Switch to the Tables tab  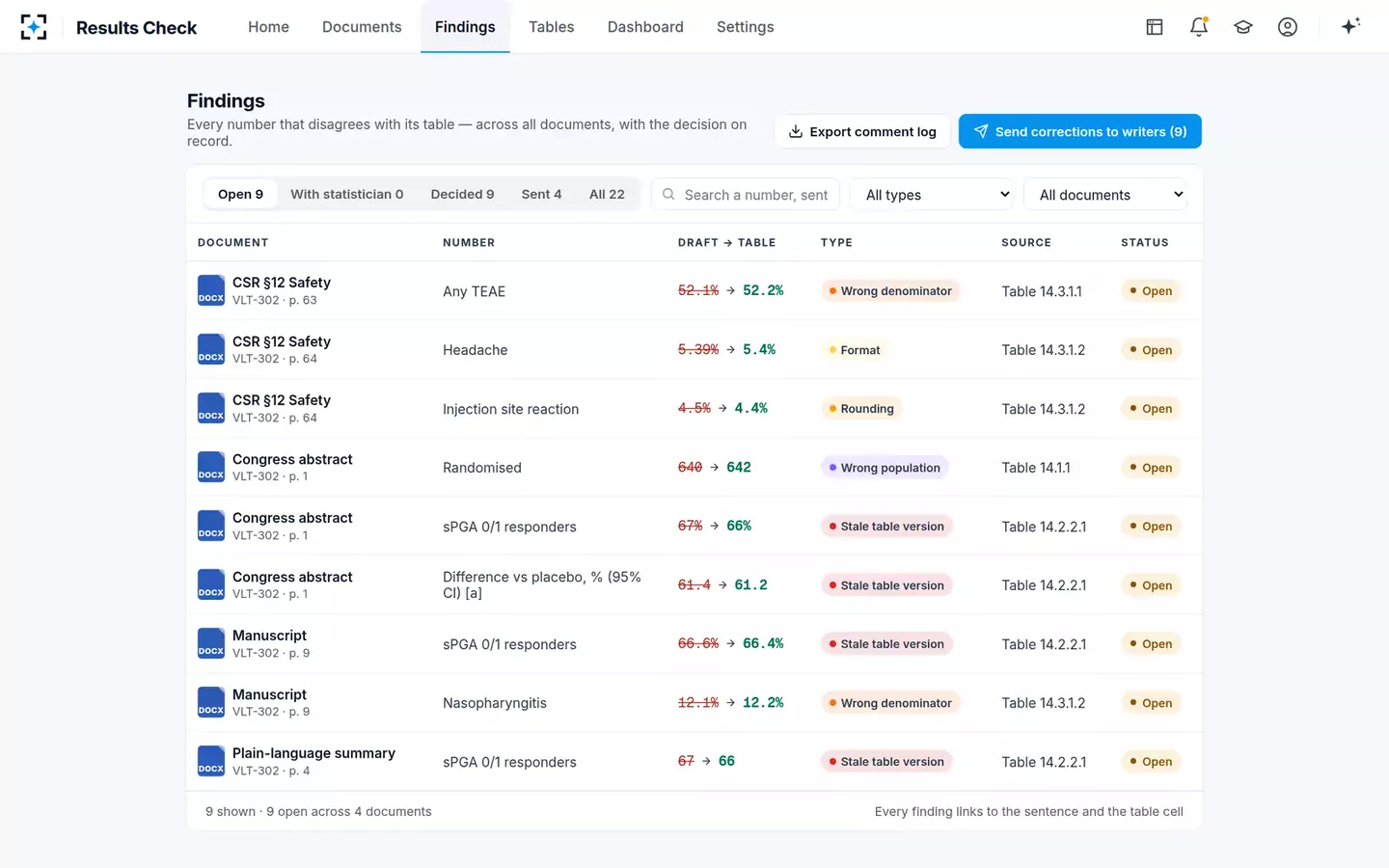pyautogui.click(x=552, y=27)
